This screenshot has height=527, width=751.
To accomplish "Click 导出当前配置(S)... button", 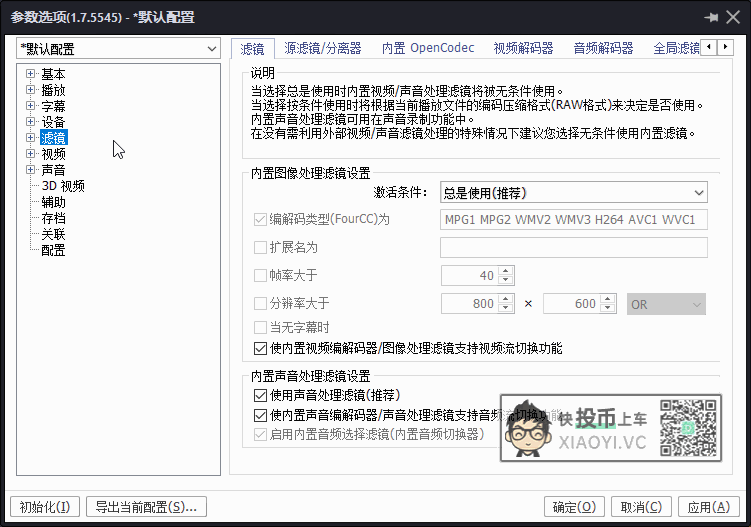I will tap(147, 507).
